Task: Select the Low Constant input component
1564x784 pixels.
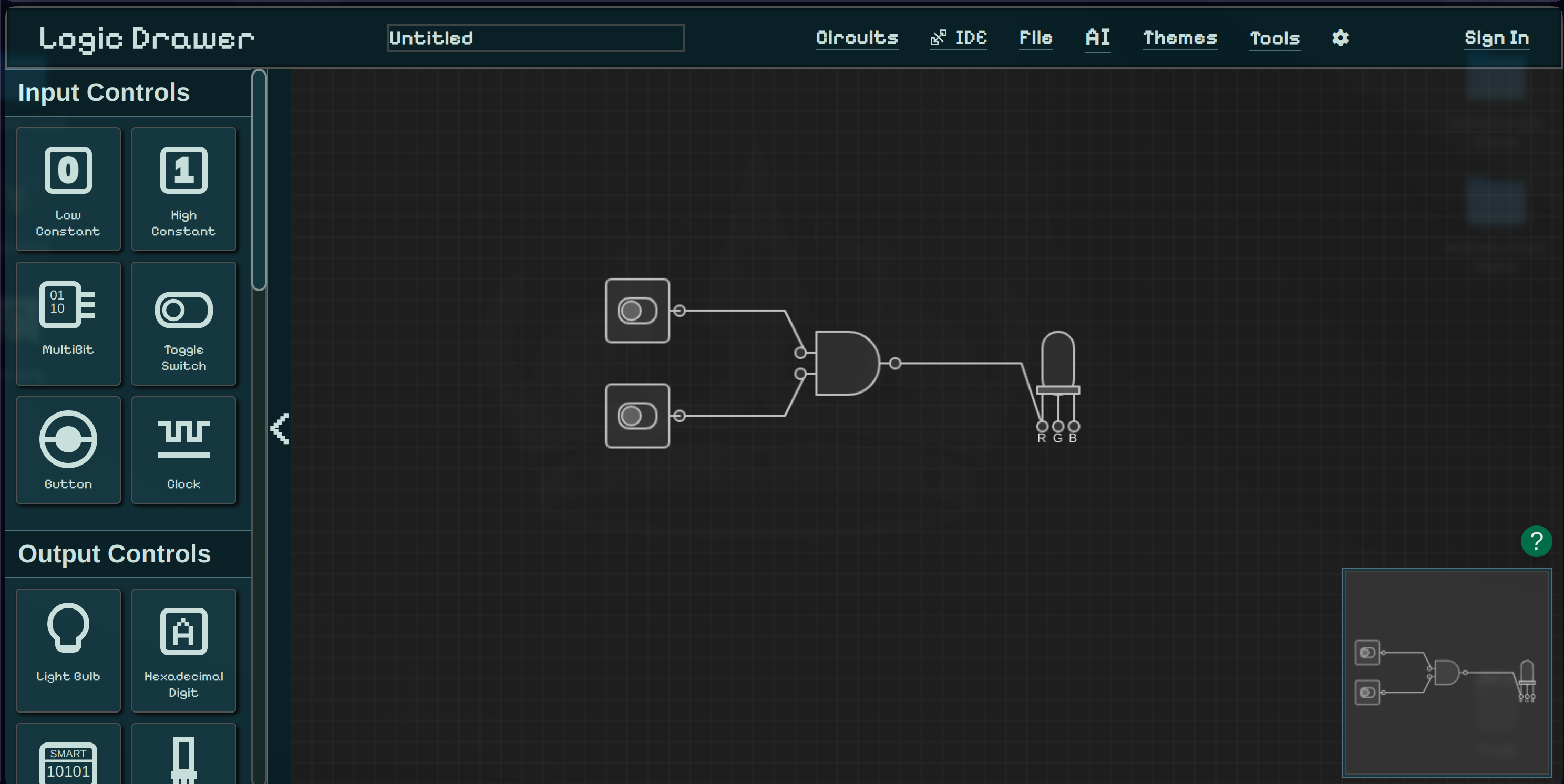Action: pos(68,189)
